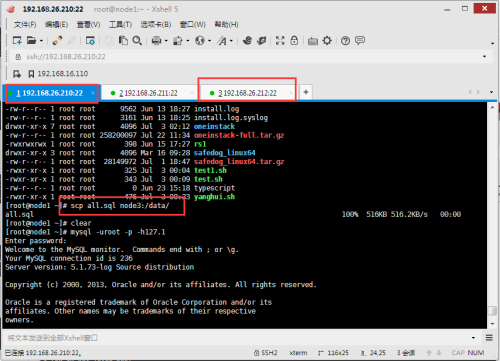Open the compose bar hamburger menu
The image size is (500, 361).
click(489, 338)
